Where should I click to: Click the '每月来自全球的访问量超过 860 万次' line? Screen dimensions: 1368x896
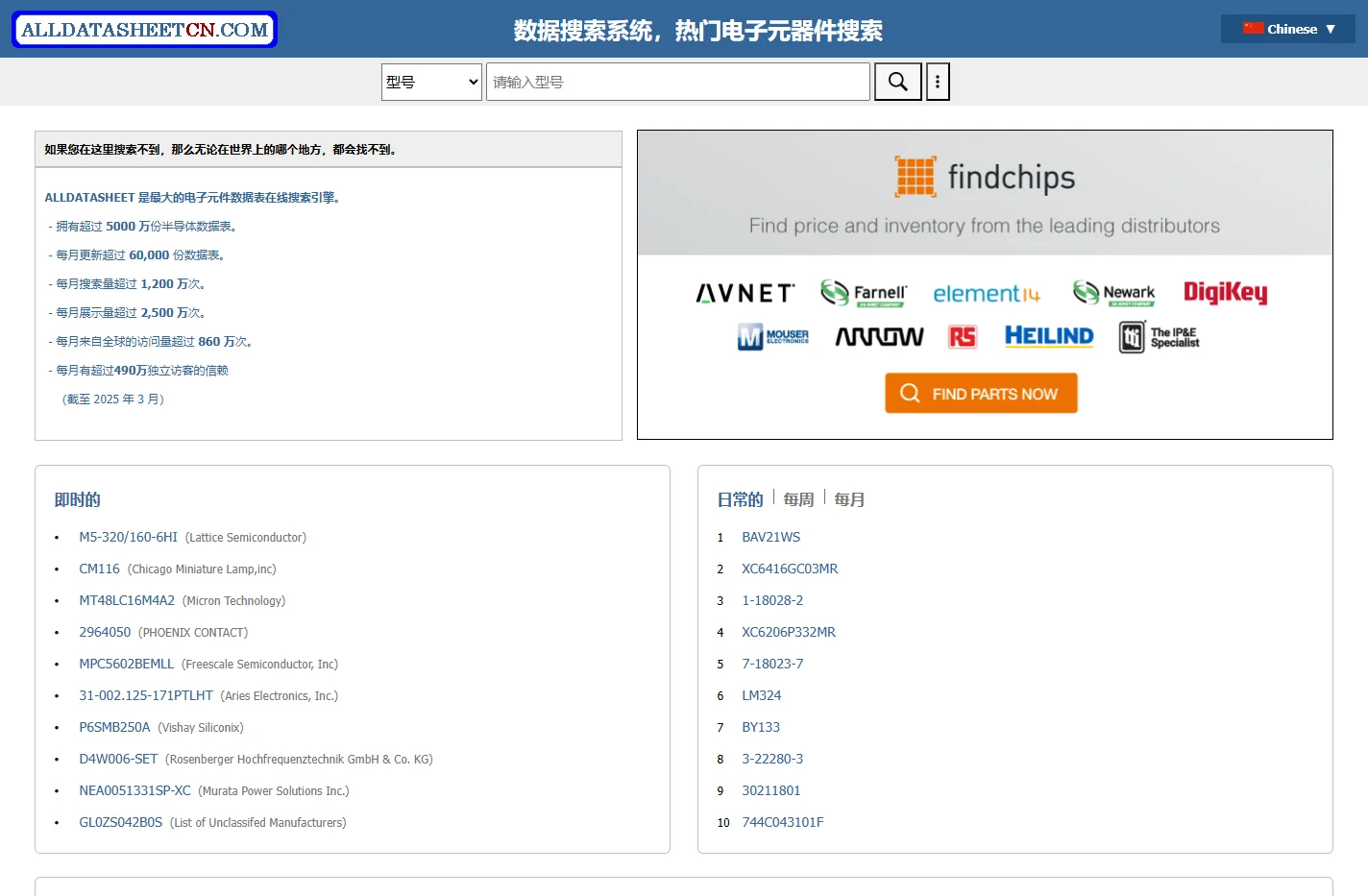coord(150,341)
